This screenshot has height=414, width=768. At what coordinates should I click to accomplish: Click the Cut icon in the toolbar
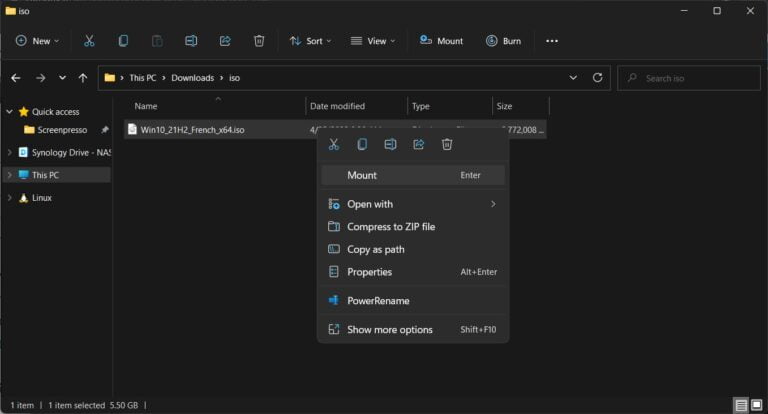point(89,41)
